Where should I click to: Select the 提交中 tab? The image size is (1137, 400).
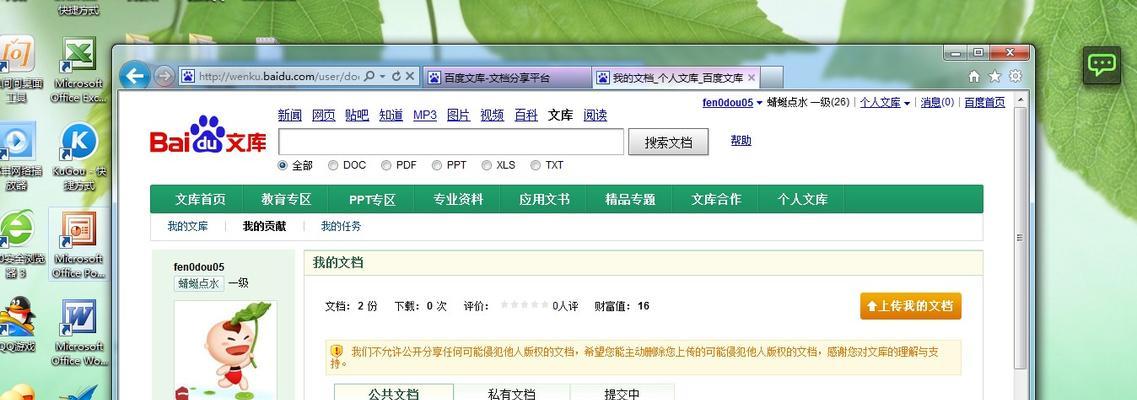(622, 393)
